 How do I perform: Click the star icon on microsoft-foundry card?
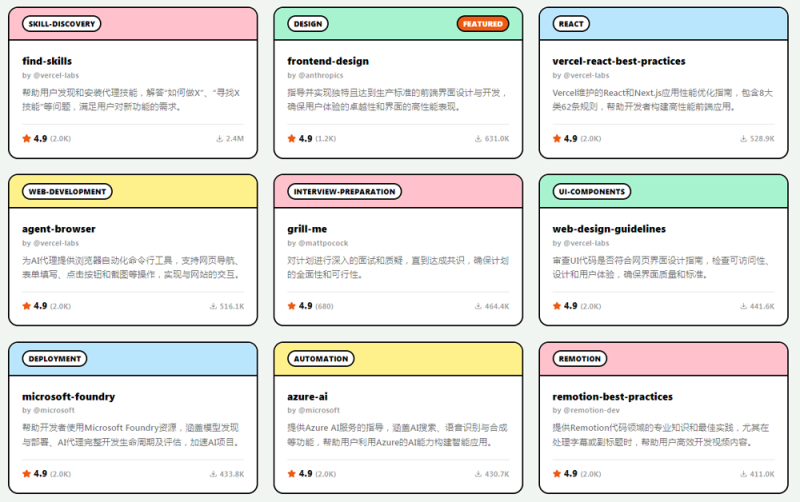pyautogui.click(x=27, y=474)
